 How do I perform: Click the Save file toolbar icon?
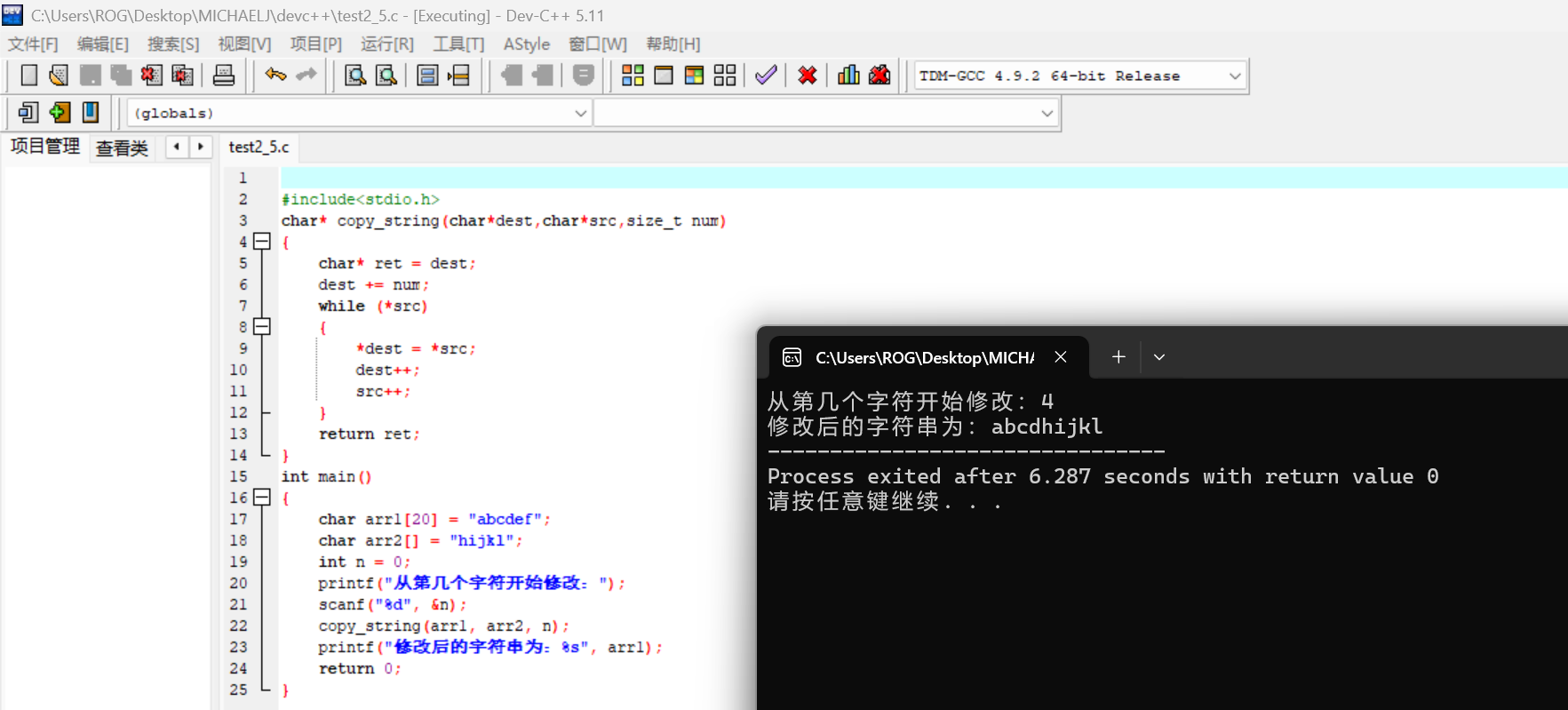point(90,76)
